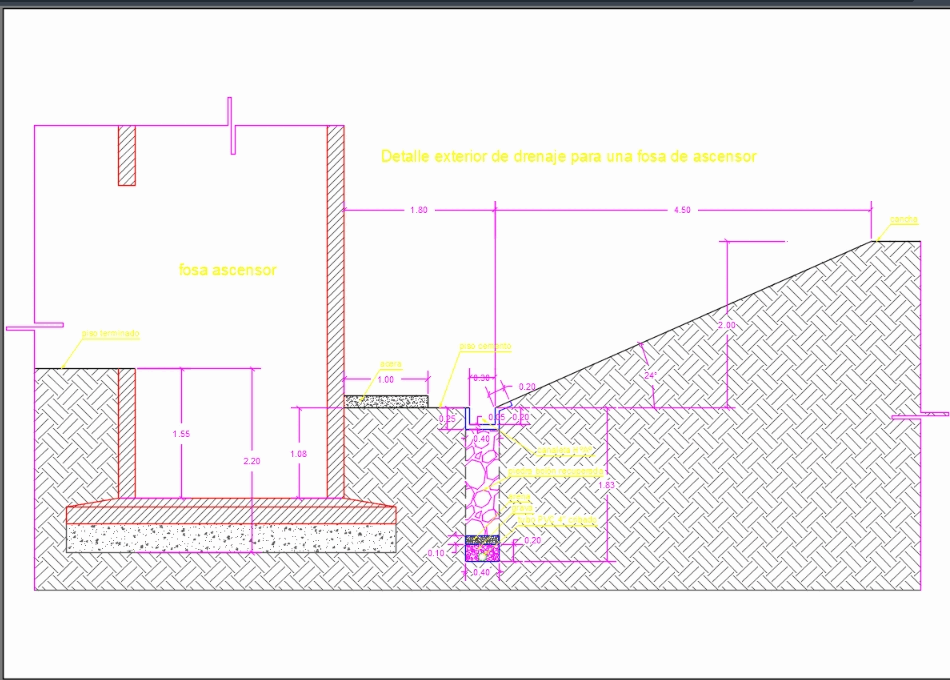
Task: Click the 'tubo PVC 4" cribado' annotation
Action: point(558,519)
